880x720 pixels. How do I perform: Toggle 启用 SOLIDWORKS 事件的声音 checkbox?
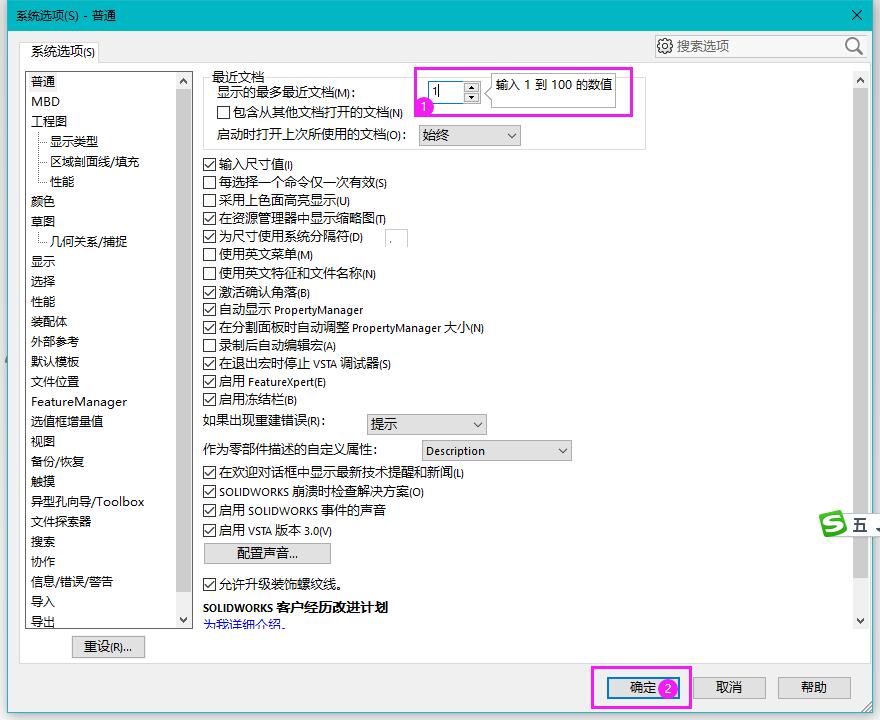[209, 511]
